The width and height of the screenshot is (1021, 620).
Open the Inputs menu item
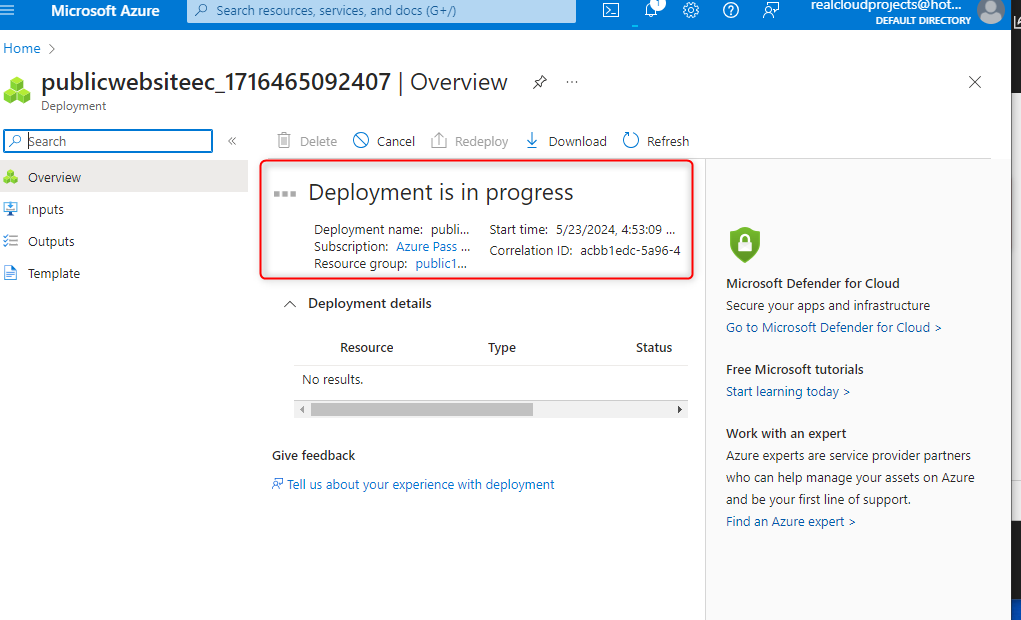pos(46,209)
